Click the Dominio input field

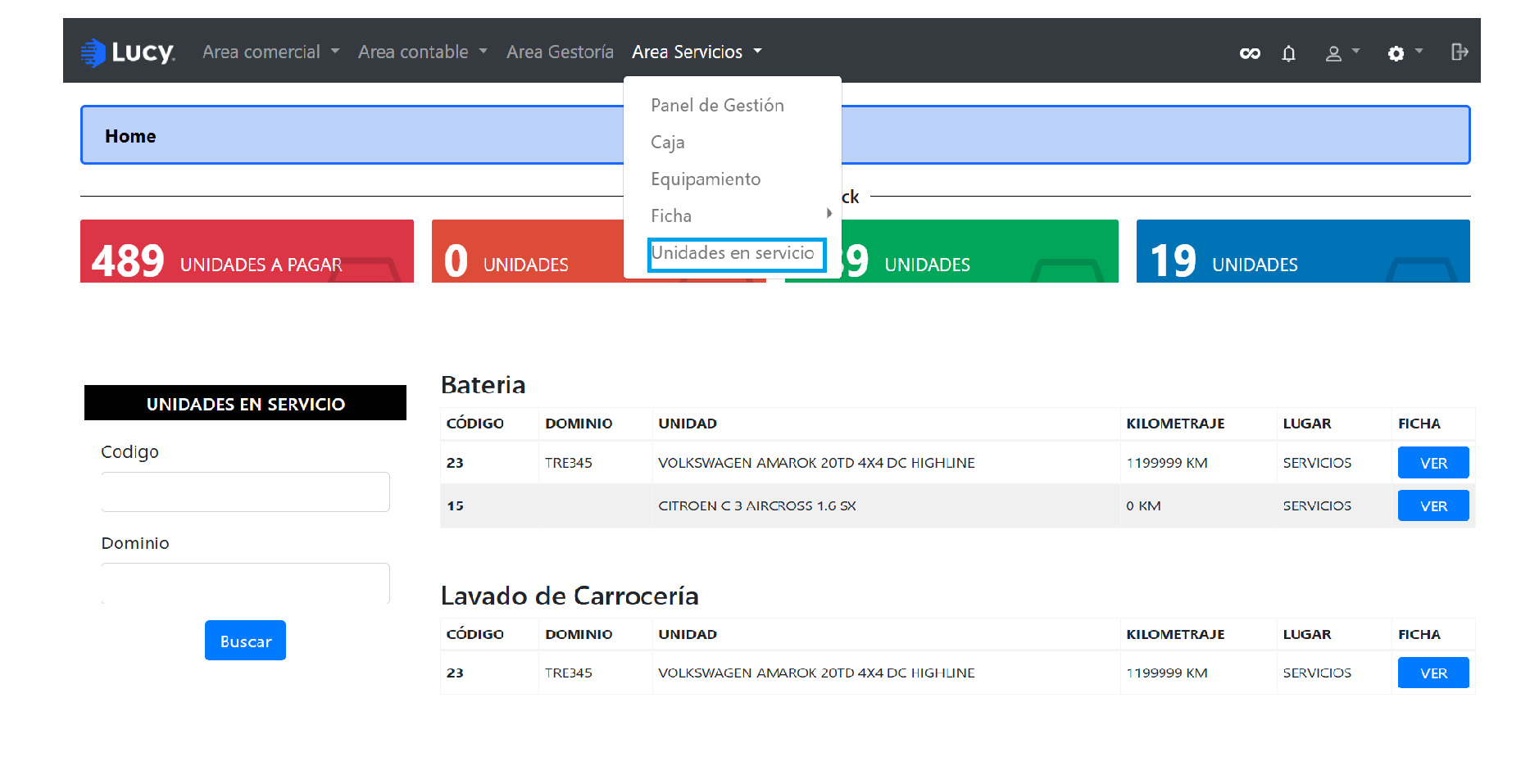[245, 583]
